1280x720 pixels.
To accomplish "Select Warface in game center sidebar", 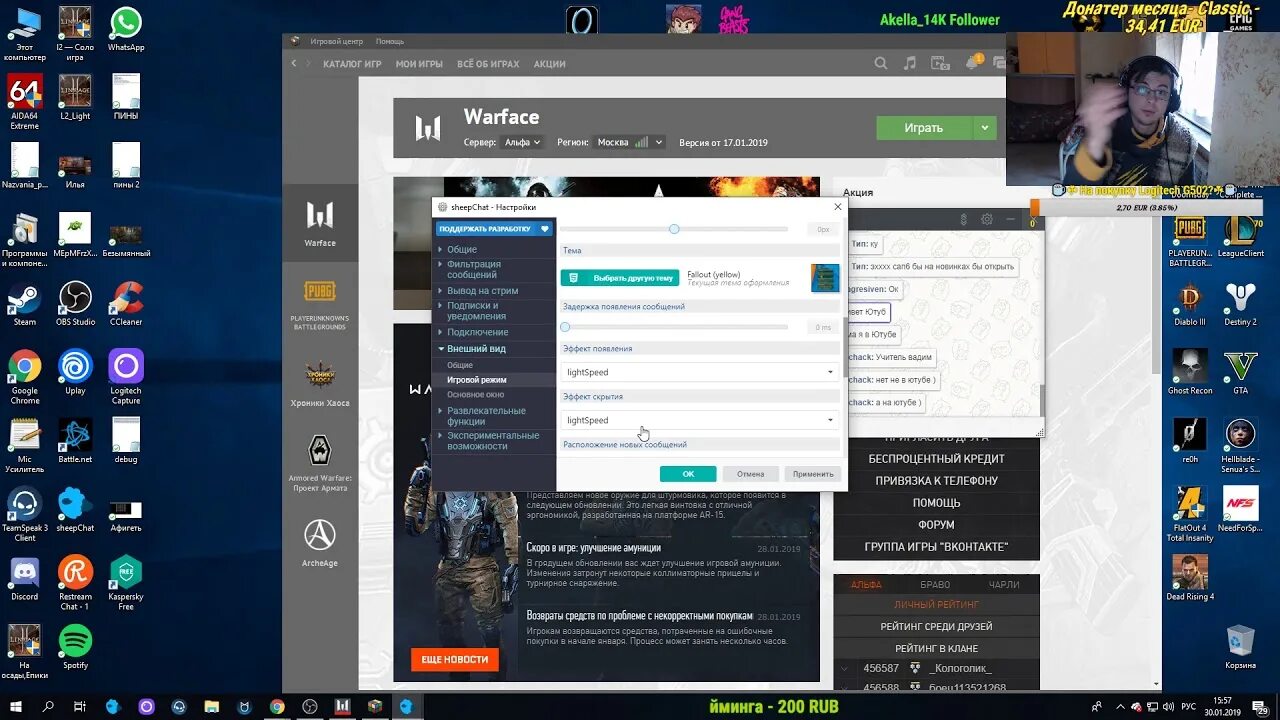I will pos(320,223).
